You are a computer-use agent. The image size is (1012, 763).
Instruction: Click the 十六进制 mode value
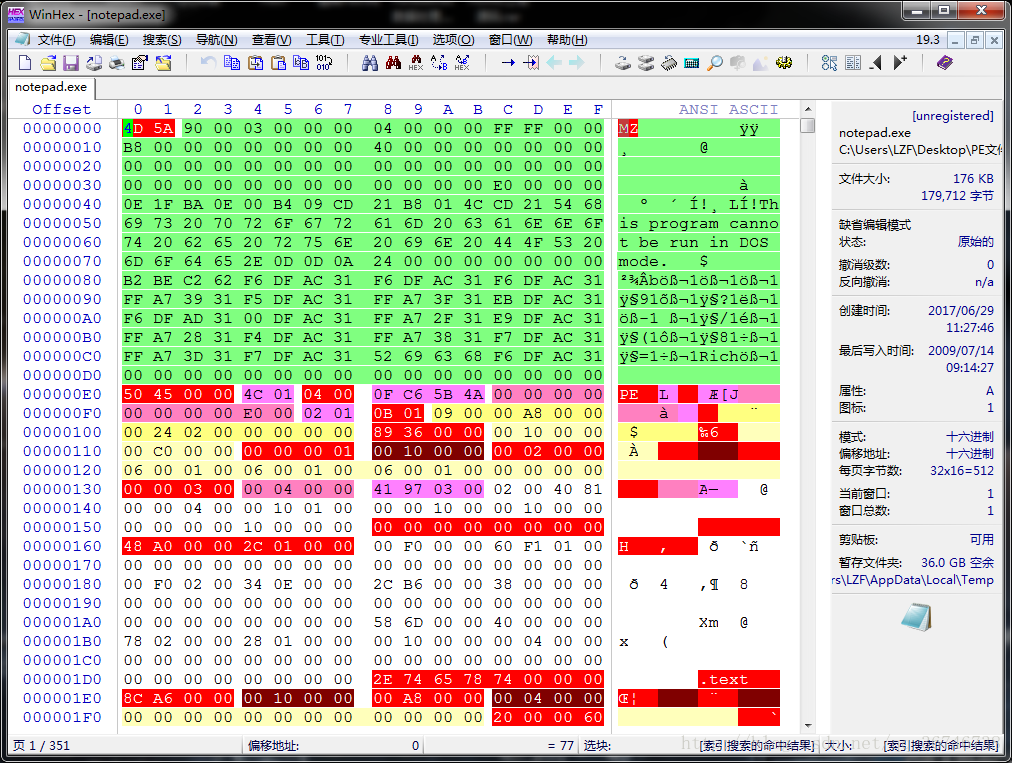[970, 436]
